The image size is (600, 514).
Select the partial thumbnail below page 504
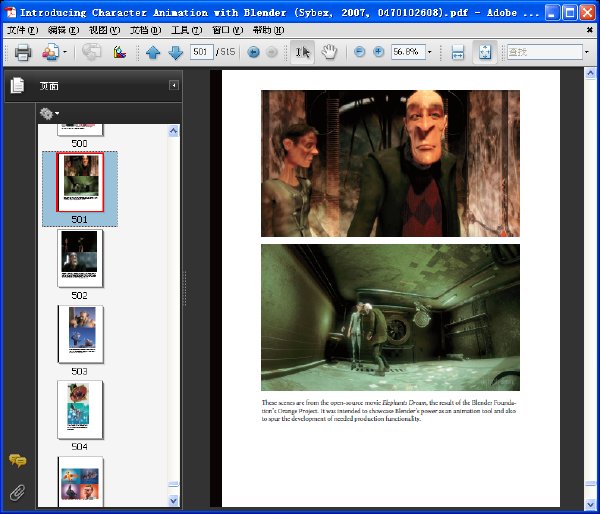pos(80,482)
